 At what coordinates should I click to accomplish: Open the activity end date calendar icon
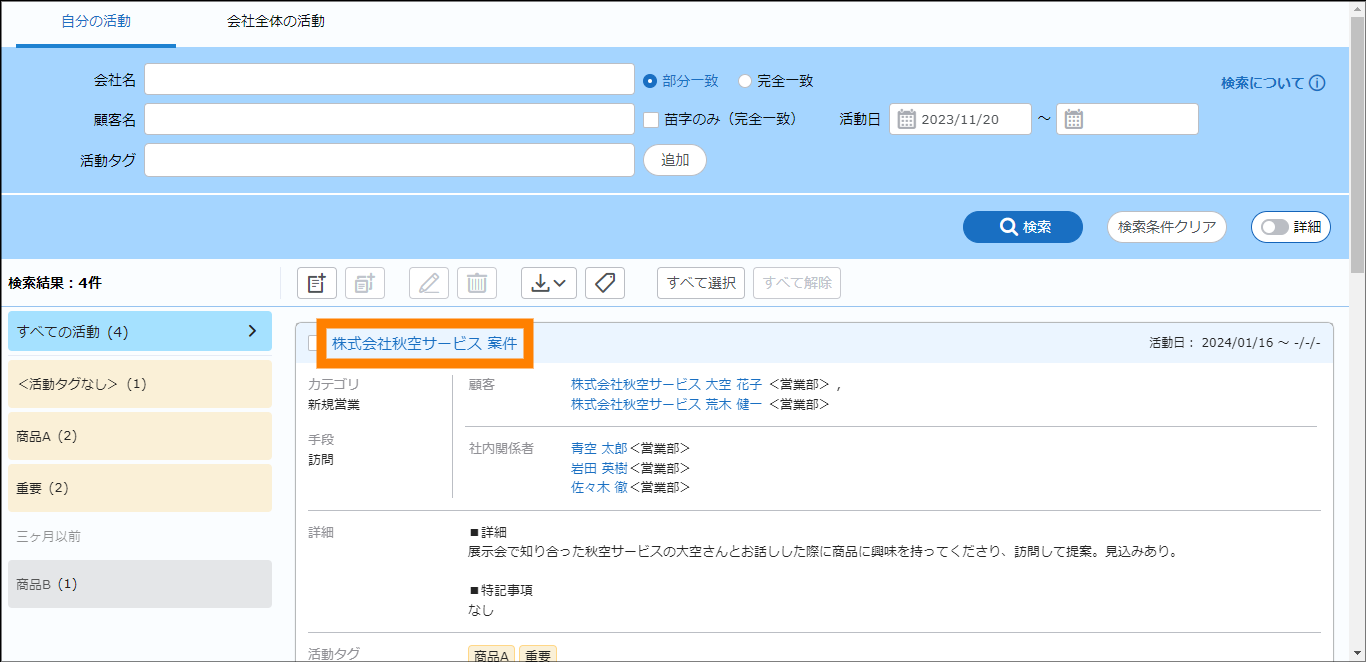(x=1074, y=120)
